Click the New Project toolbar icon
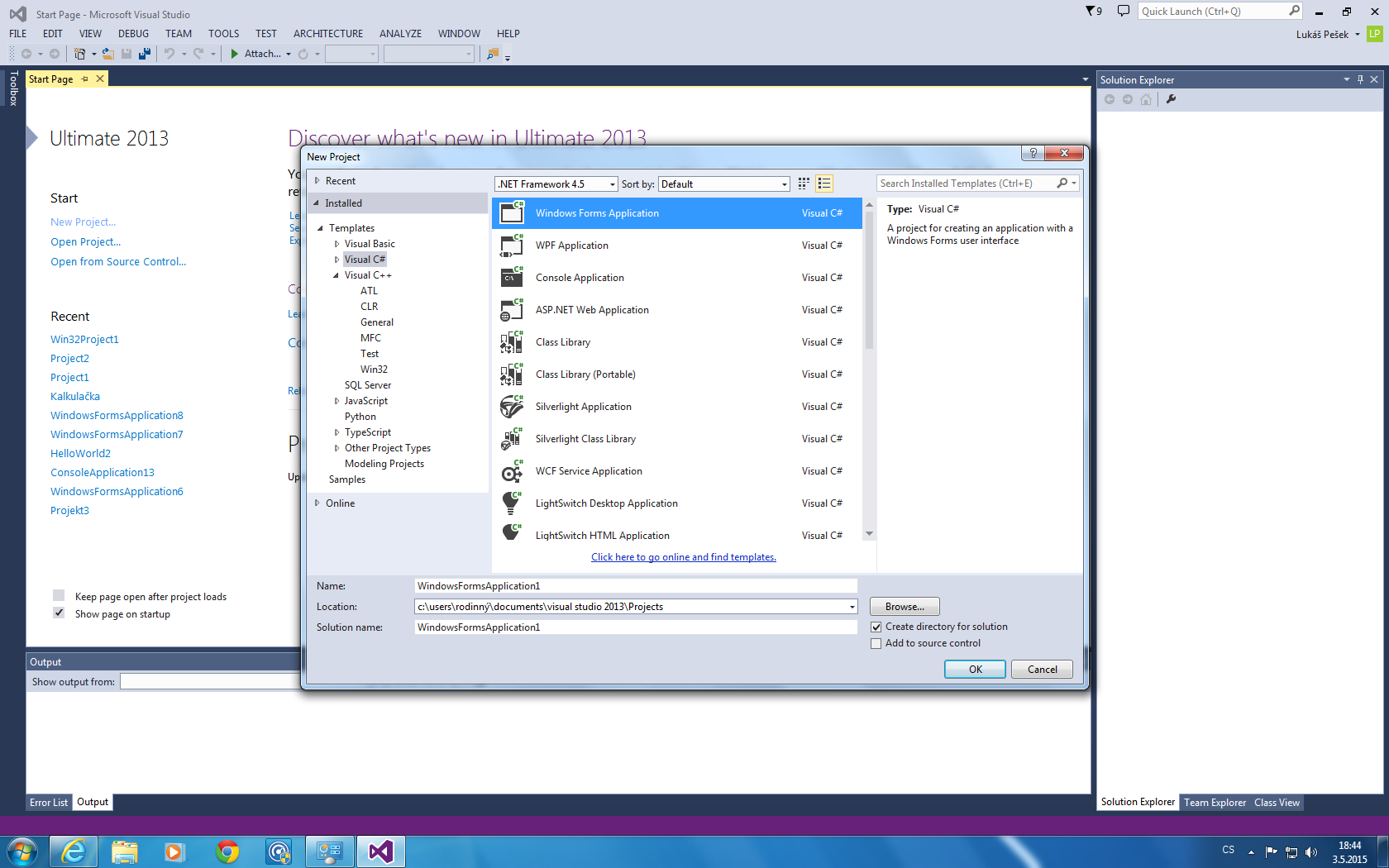This screenshot has width=1389, height=868. click(x=79, y=54)
